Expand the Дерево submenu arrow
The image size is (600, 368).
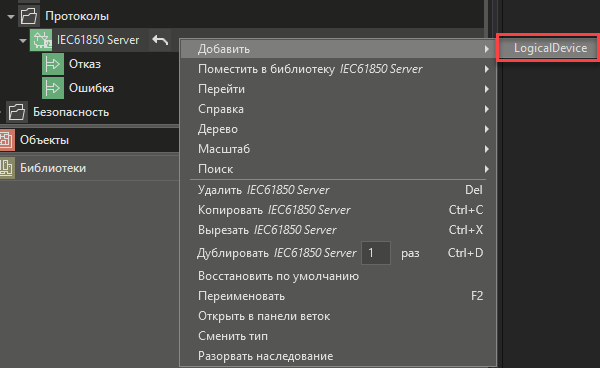click(486, 129)
